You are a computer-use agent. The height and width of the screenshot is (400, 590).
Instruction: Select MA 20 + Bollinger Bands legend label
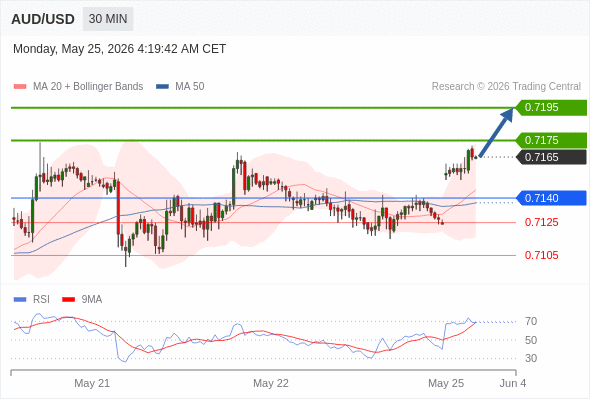point(88,87)
